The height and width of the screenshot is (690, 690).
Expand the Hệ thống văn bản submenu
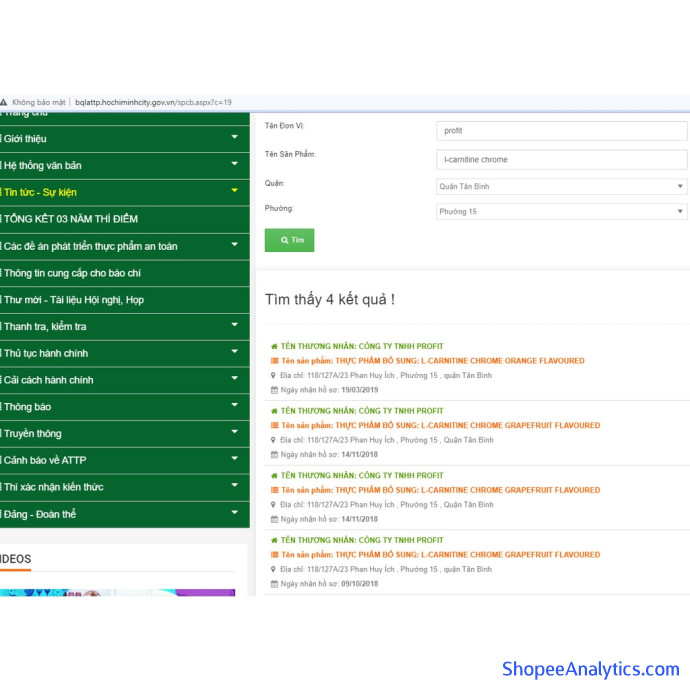pos(234,165)
